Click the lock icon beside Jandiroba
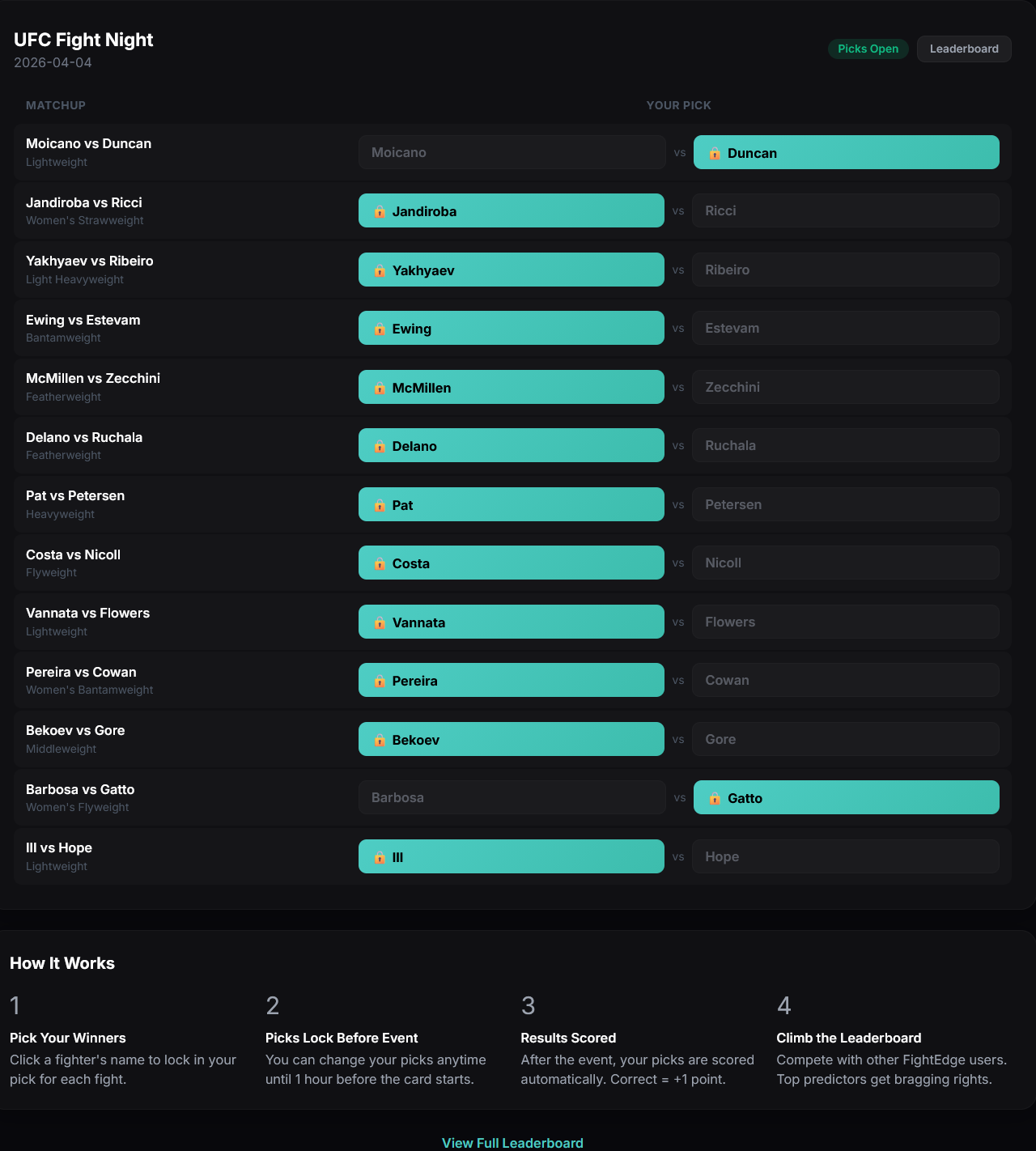The height and width of the screenshot is (1151, 1036). coord(380,211)
